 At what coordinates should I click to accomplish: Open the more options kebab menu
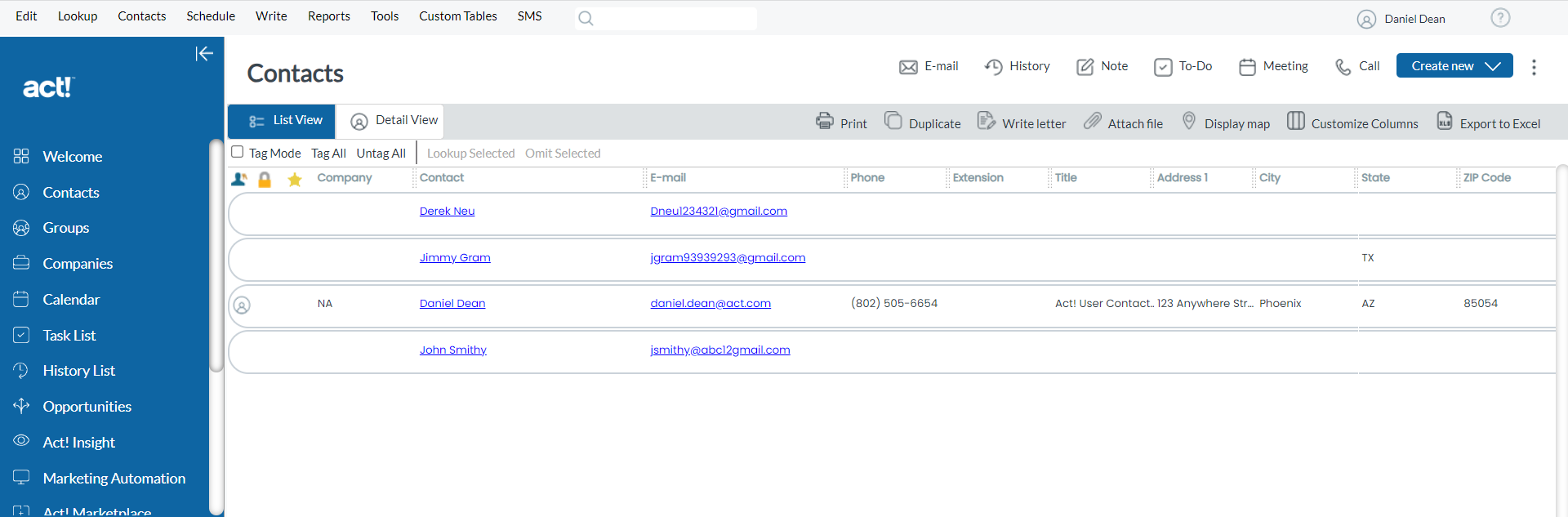[x=1534, y=67]
